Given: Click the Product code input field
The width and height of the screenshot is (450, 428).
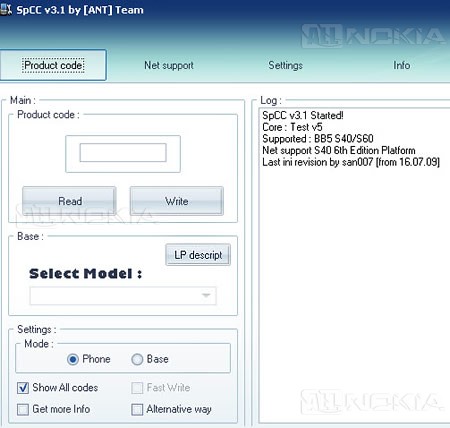Looking at the screenshot, I should coord(123,153).
